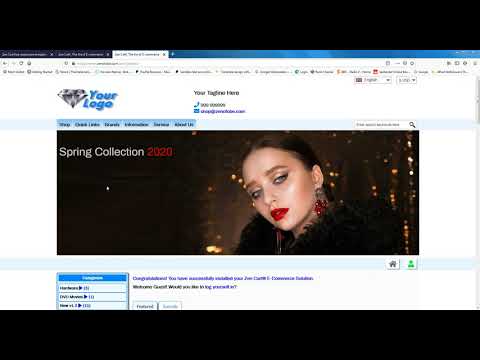Open the About Us menu
Screen dimensions: 480x360
click(184, 124)
